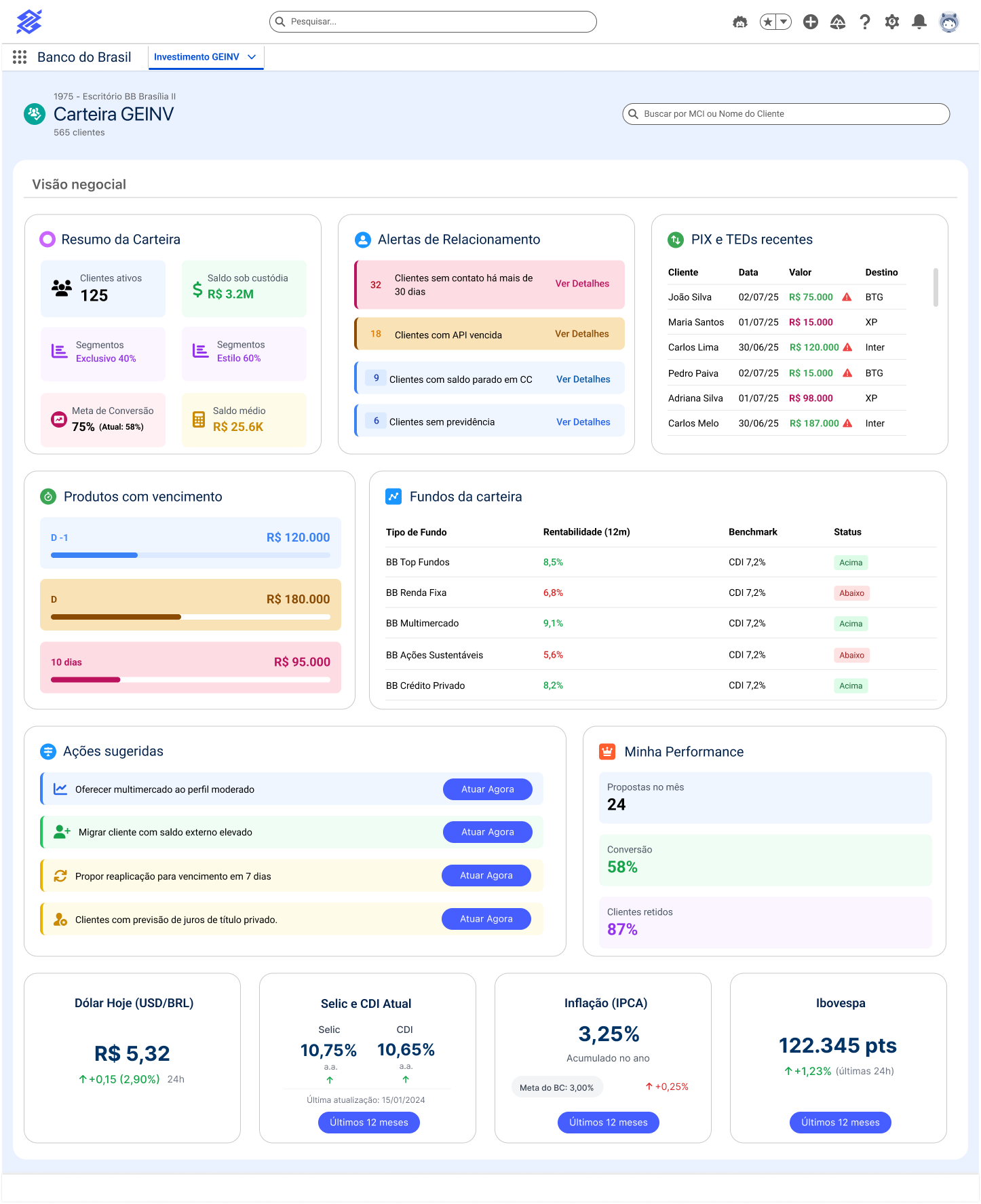Image resolution: width=981 pixels, height=1204 pixels.
Task: Click Atuar Agora for multimercado offer
Action: pos(487,789)
